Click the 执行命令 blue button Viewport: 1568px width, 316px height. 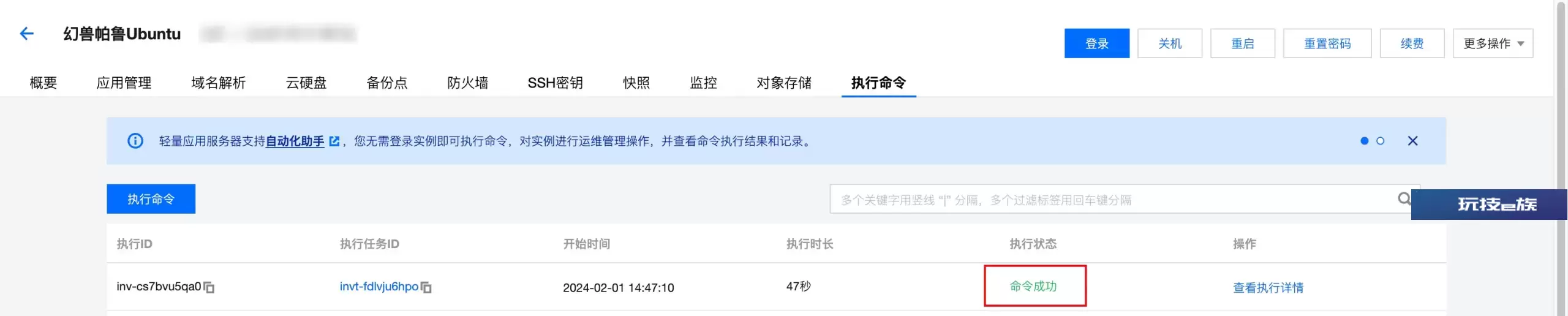click(x=151, y=199)
